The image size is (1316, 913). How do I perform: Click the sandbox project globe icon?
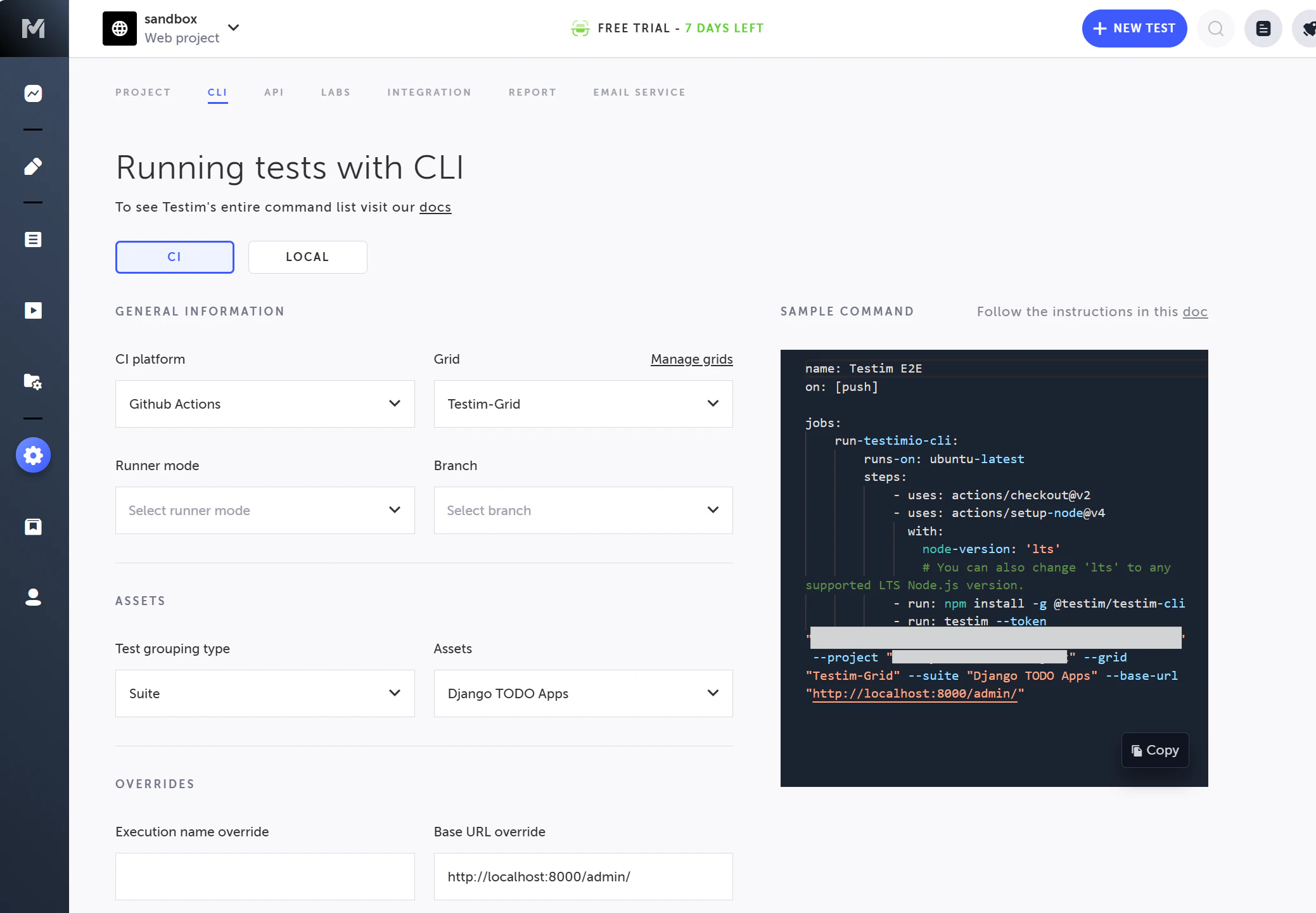tap(120, 29)
